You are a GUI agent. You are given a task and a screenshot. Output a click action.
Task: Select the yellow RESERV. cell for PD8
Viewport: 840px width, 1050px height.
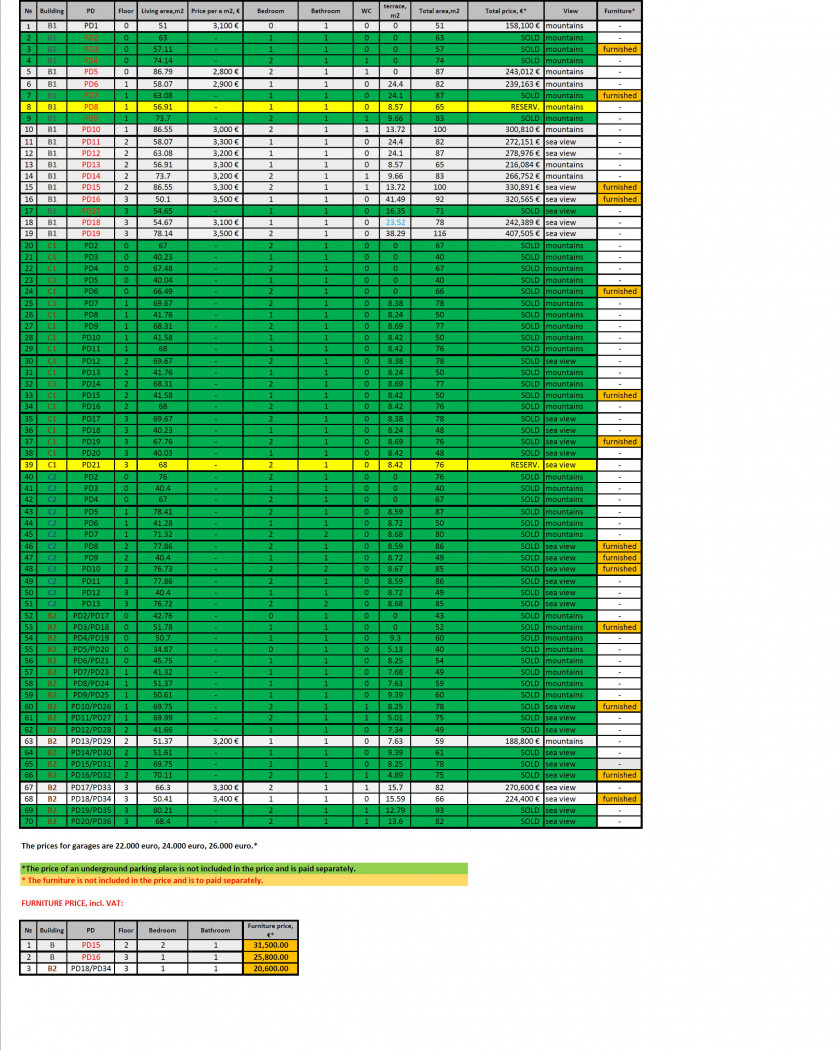[x=505, y=107]
